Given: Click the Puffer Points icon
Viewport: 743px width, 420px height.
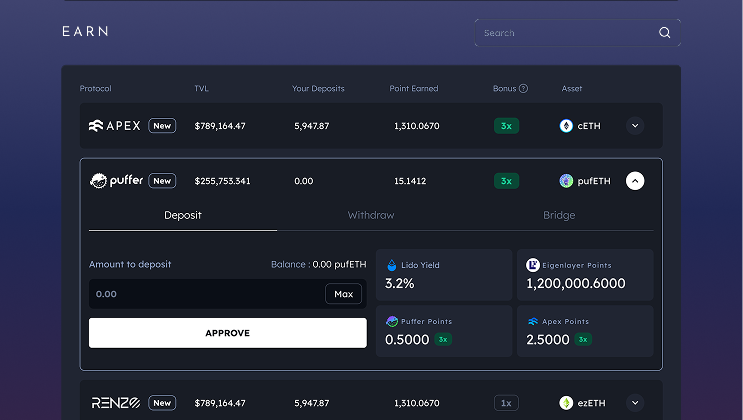Looking at the screenshot, I should point(392,321).
